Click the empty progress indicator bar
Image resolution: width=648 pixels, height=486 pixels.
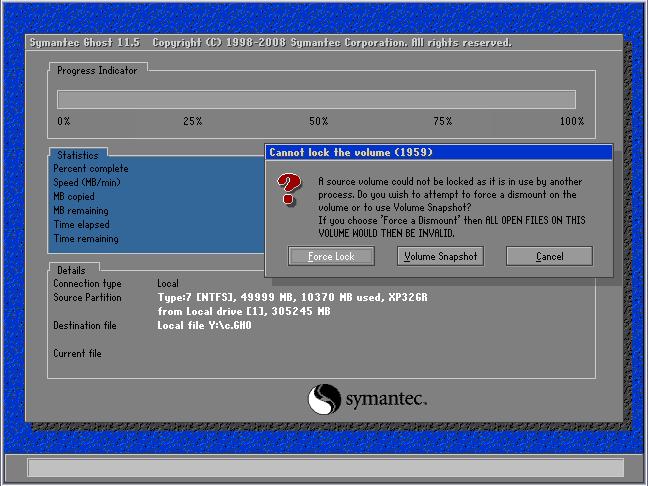[317, 100]
